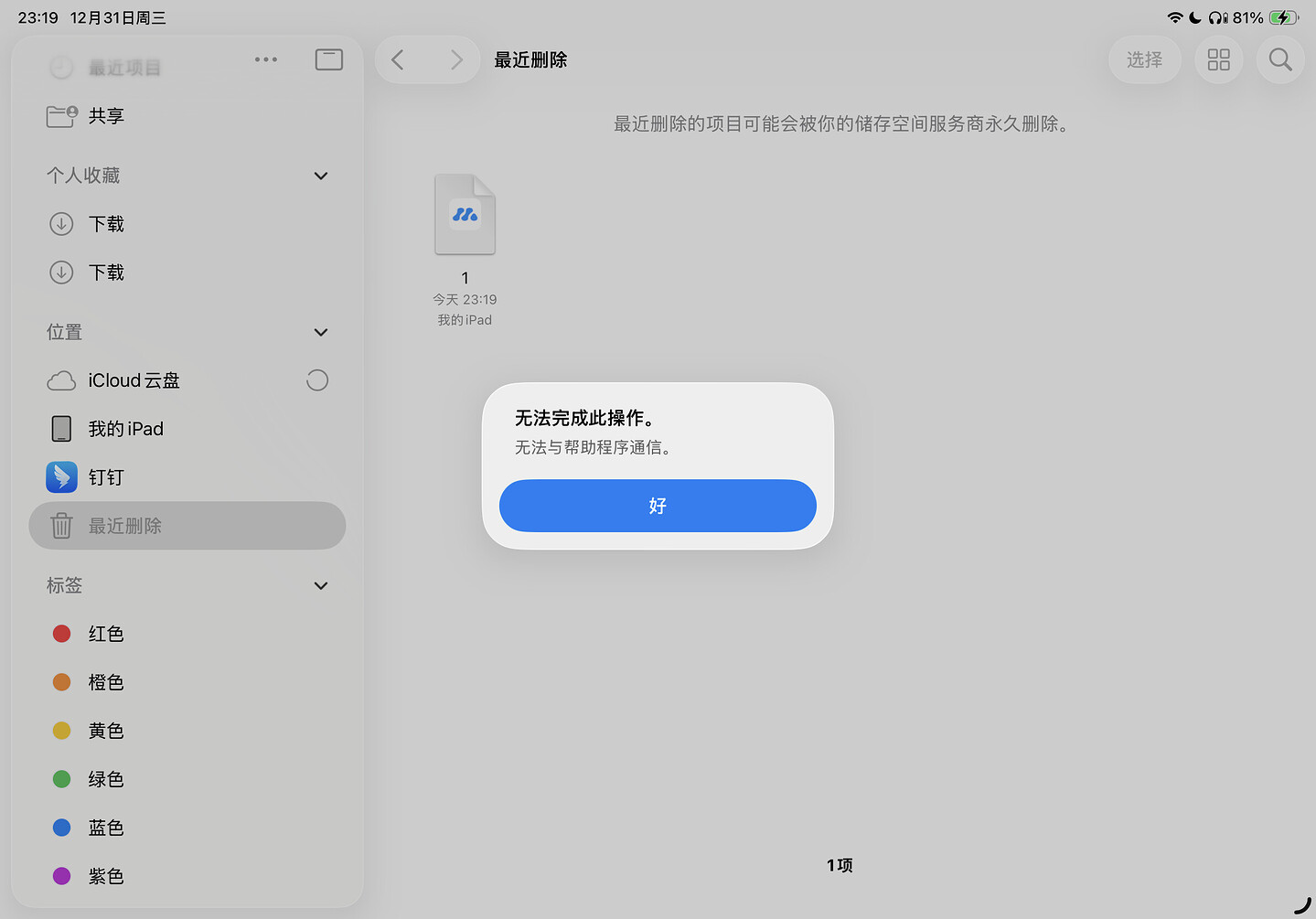The image size is (1316, 919).
Task: Open the first 下载 folder
Action: (105, 224)
